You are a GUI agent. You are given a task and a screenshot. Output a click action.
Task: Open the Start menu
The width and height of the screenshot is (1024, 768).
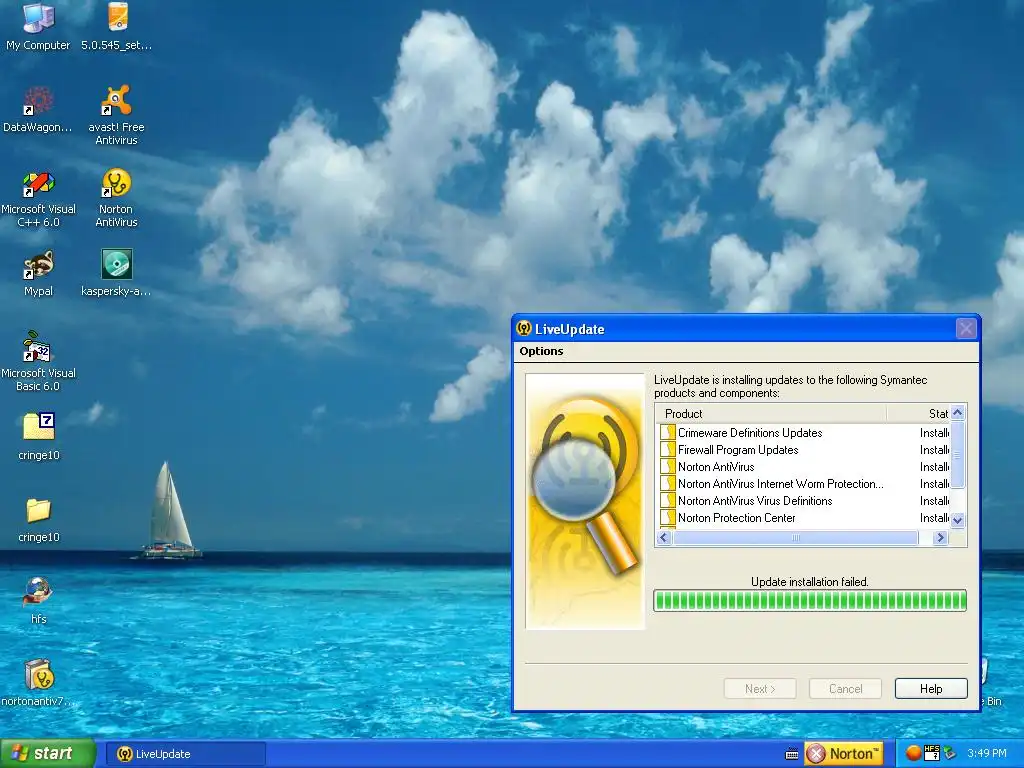click(47, 754)
